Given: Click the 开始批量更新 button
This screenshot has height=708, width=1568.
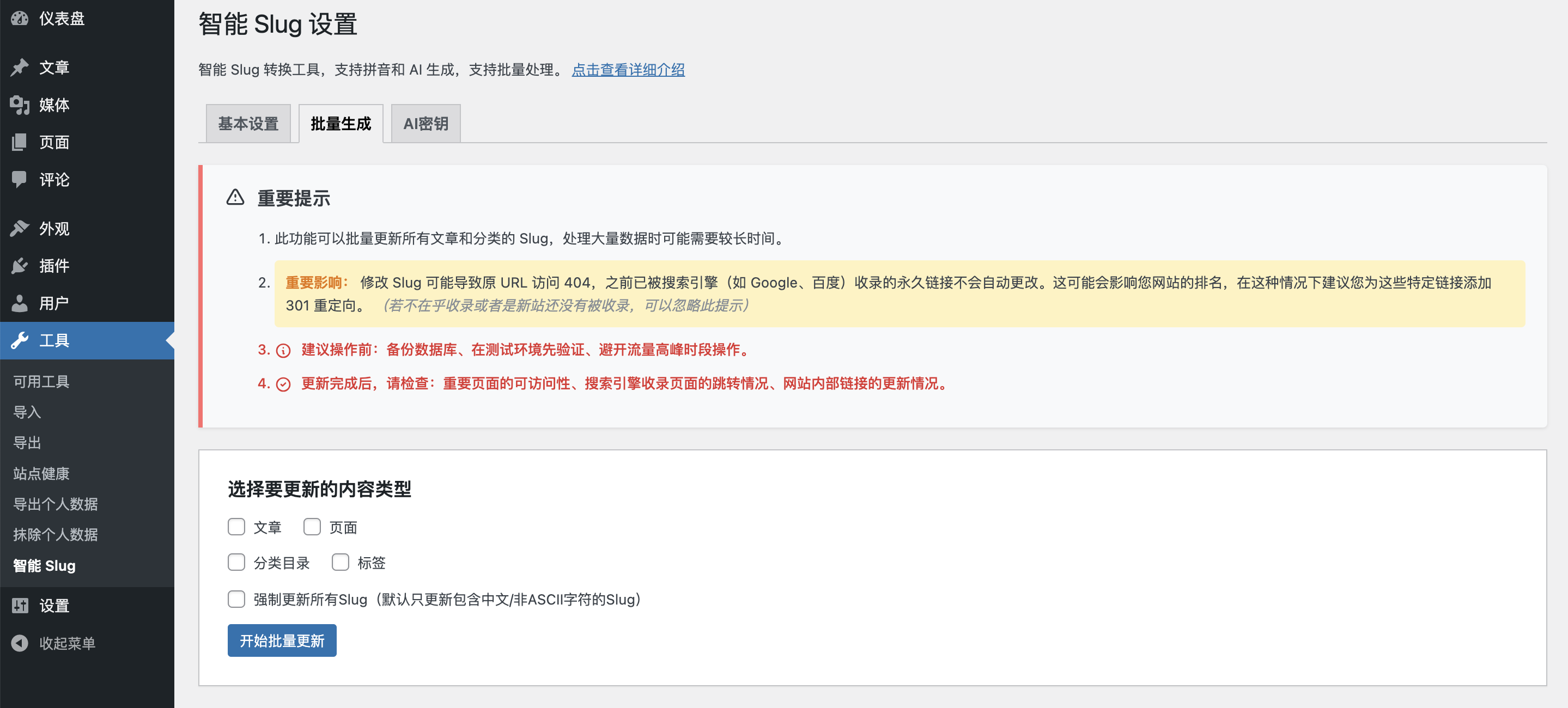Looking at the screenshot, I should point(282,640).
